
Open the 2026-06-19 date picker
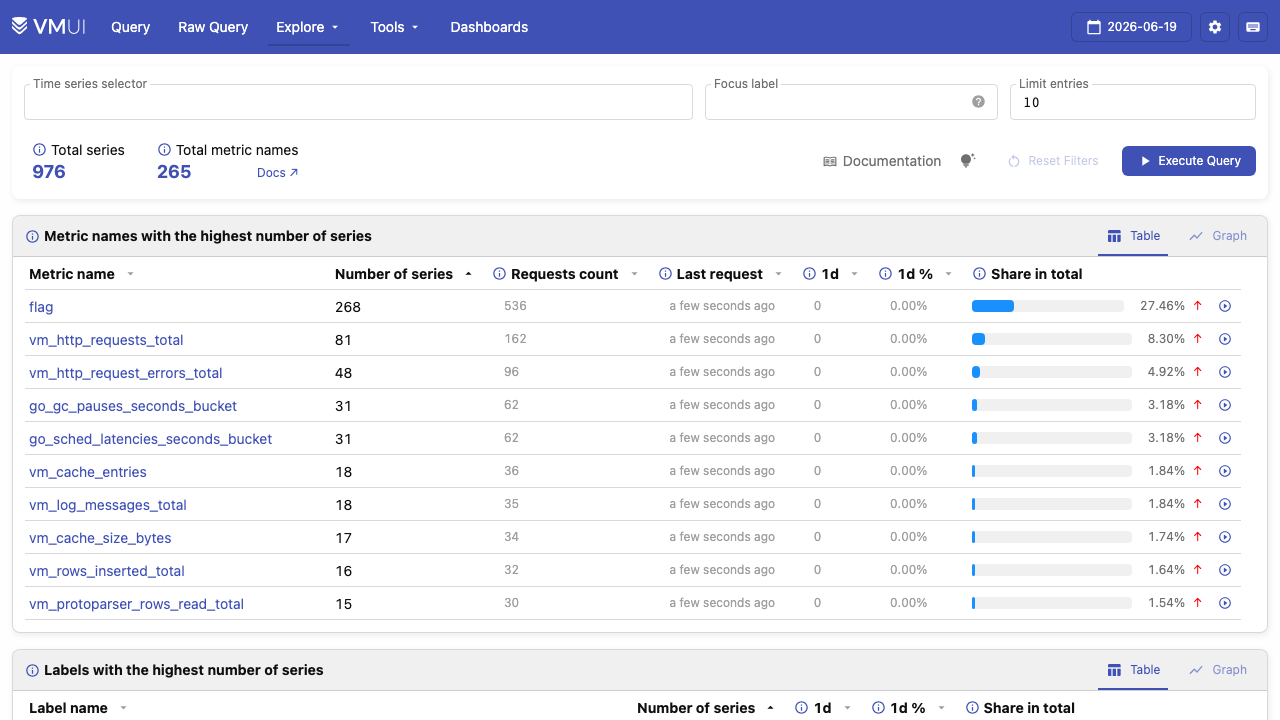[x=1131, y=27]
